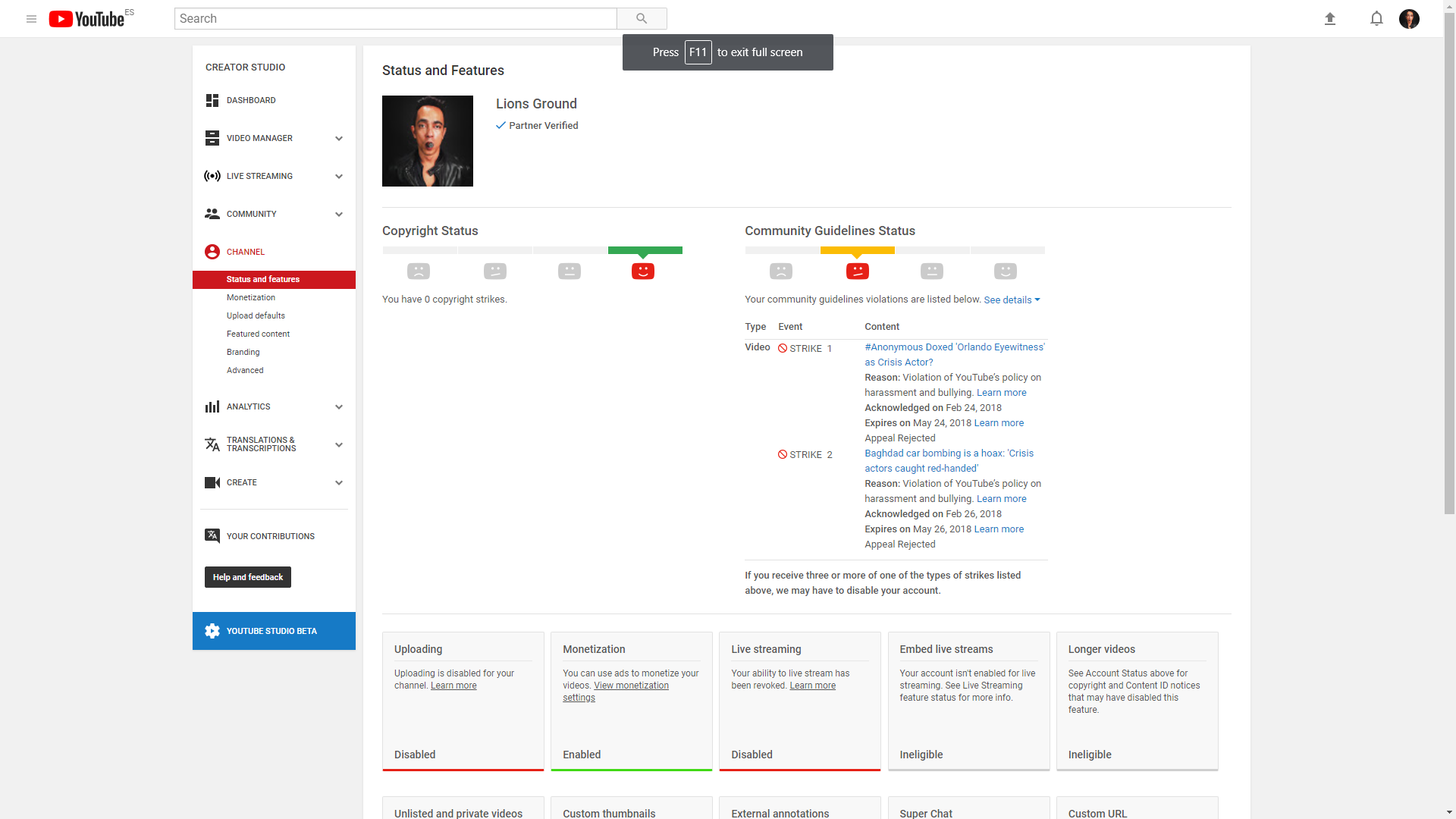Click the search magnifier button
The width and height of the screenshot is (1456, 819).
pyautogui.click(x=642, y=19)
